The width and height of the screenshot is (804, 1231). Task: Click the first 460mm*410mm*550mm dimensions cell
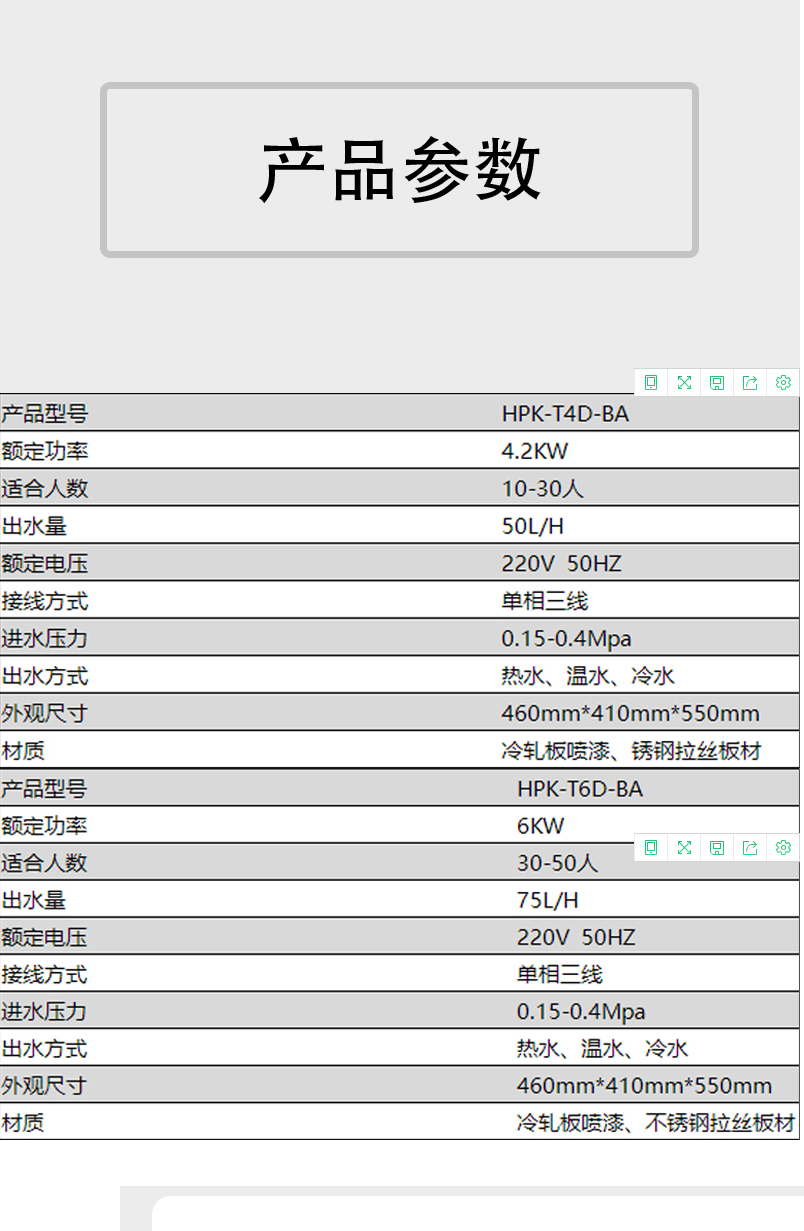point(630,714)
